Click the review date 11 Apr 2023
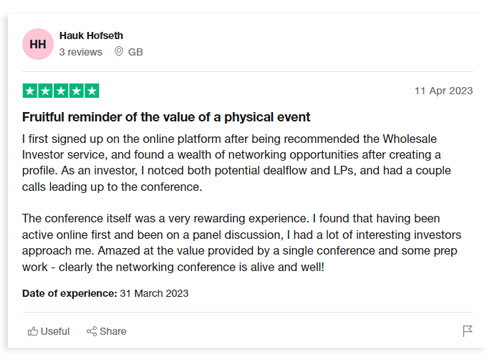This screenshot has width=500, height=363. (444, 91)
